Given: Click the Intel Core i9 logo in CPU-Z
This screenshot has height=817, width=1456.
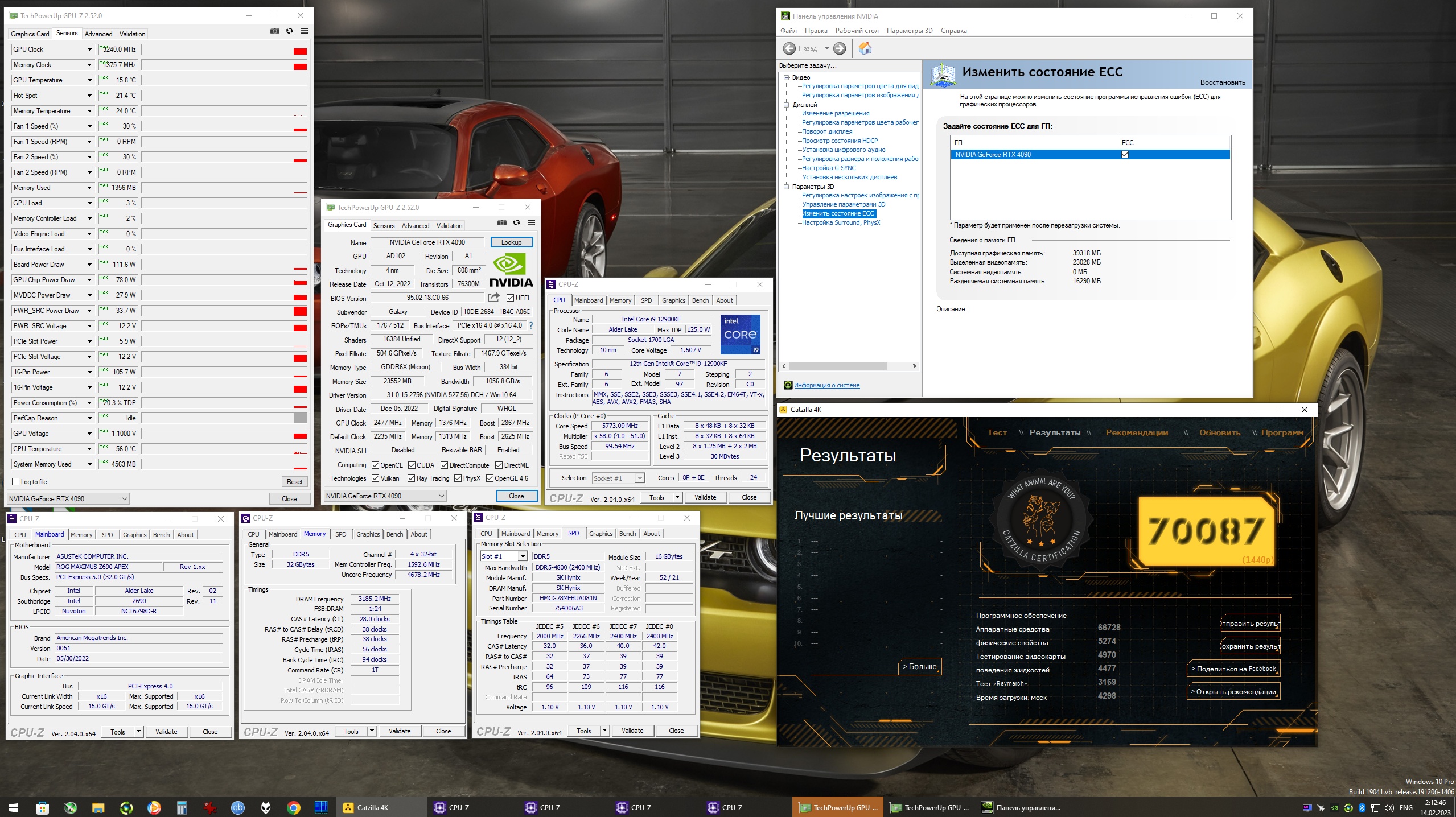Looking at the screenshot, I should click(741, 335).
